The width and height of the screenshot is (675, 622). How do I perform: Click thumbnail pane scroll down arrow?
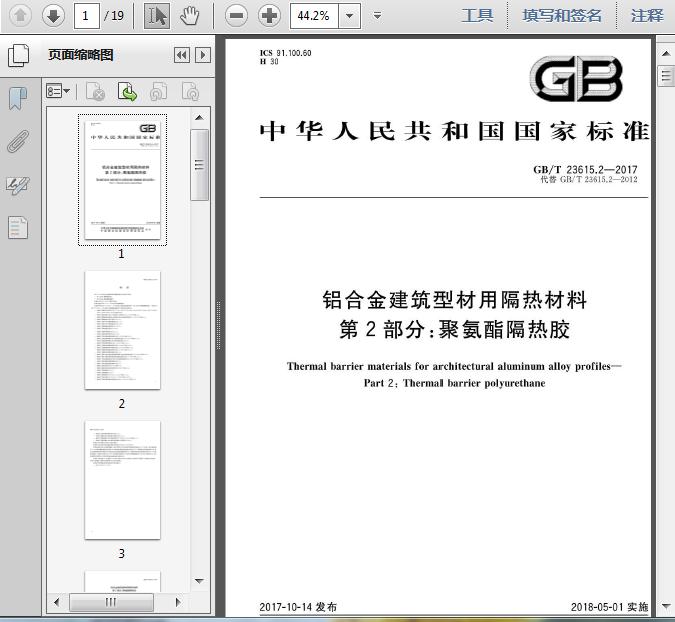[199, 581]
